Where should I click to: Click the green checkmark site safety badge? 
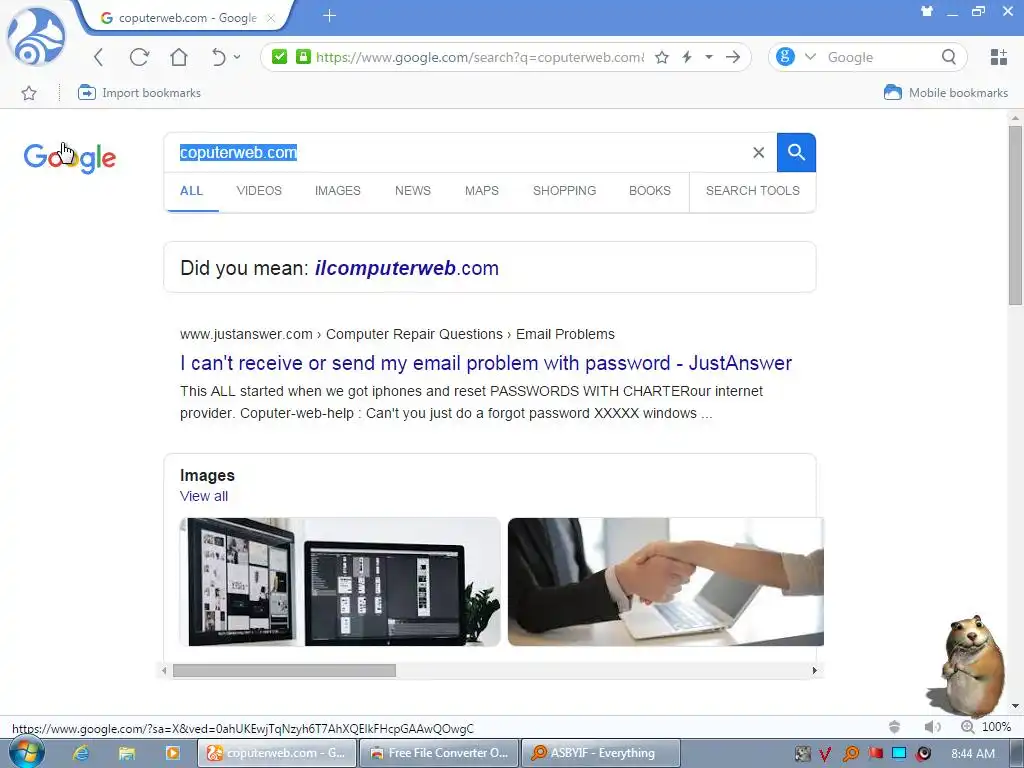280,57
